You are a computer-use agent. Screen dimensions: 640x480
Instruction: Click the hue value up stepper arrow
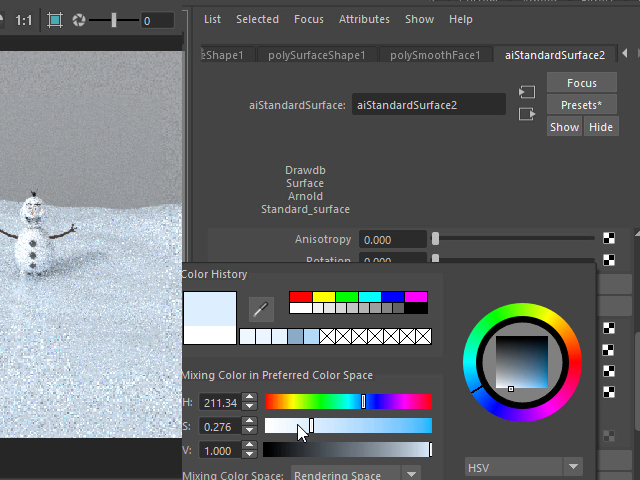point(249,398)
